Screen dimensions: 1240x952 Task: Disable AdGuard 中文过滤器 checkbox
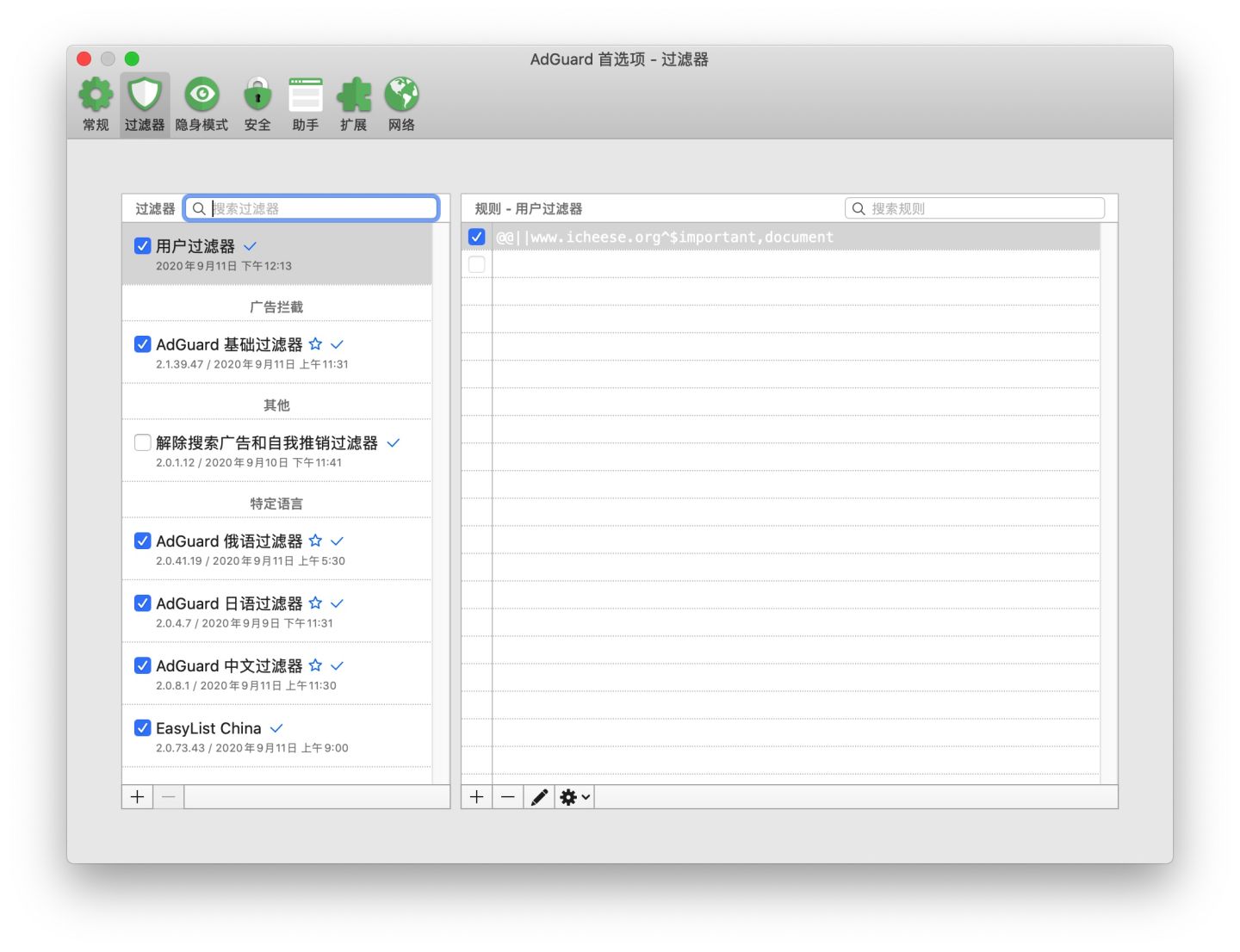tap(143, 665)
